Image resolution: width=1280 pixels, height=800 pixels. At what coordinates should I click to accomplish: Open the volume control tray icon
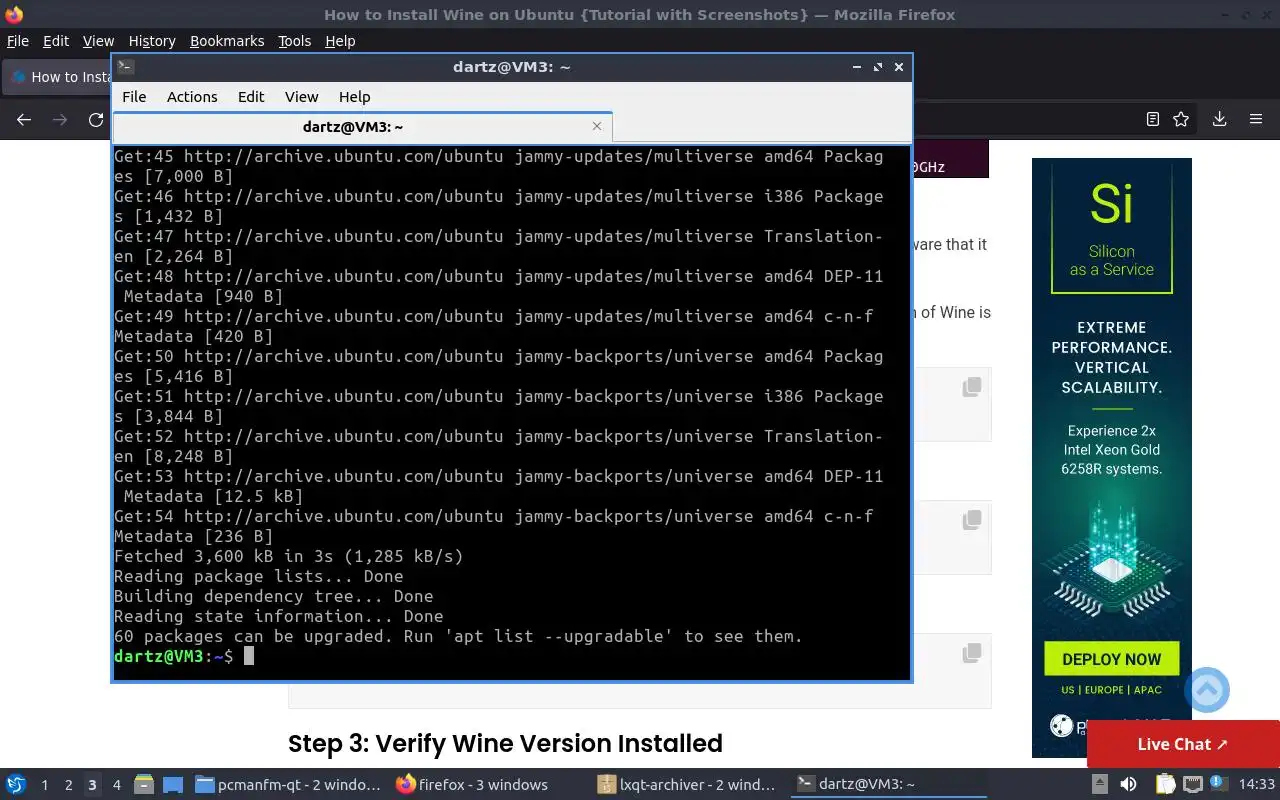point(1128,785)
